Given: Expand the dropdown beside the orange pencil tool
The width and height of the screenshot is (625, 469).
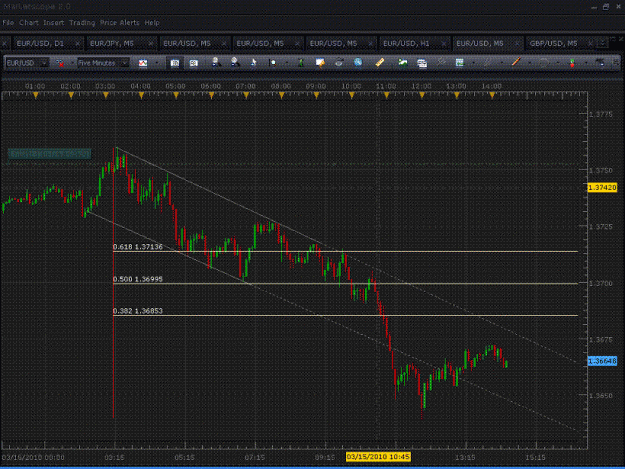Looking at the screenshot, I should coord(529,63).
